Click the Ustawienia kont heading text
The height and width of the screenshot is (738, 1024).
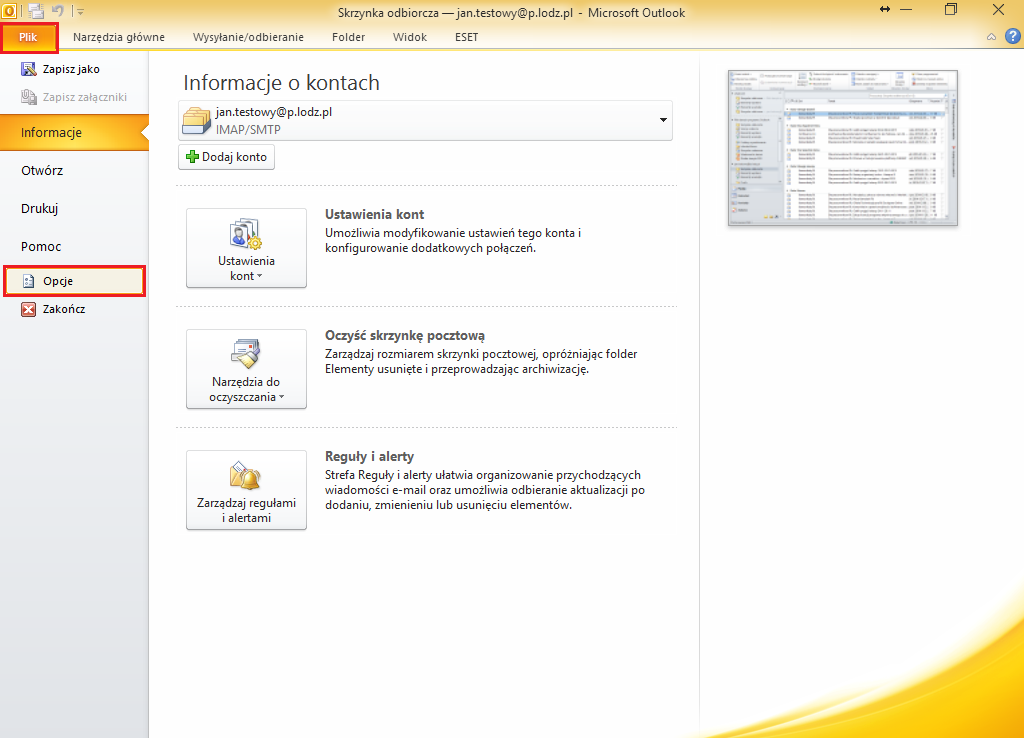click(374, 214)
